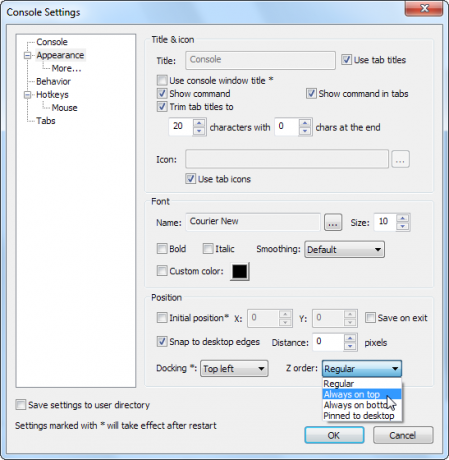Increase chars at the end spinner
Viewport: 449px width, 460px height.
tap(304, 123)
